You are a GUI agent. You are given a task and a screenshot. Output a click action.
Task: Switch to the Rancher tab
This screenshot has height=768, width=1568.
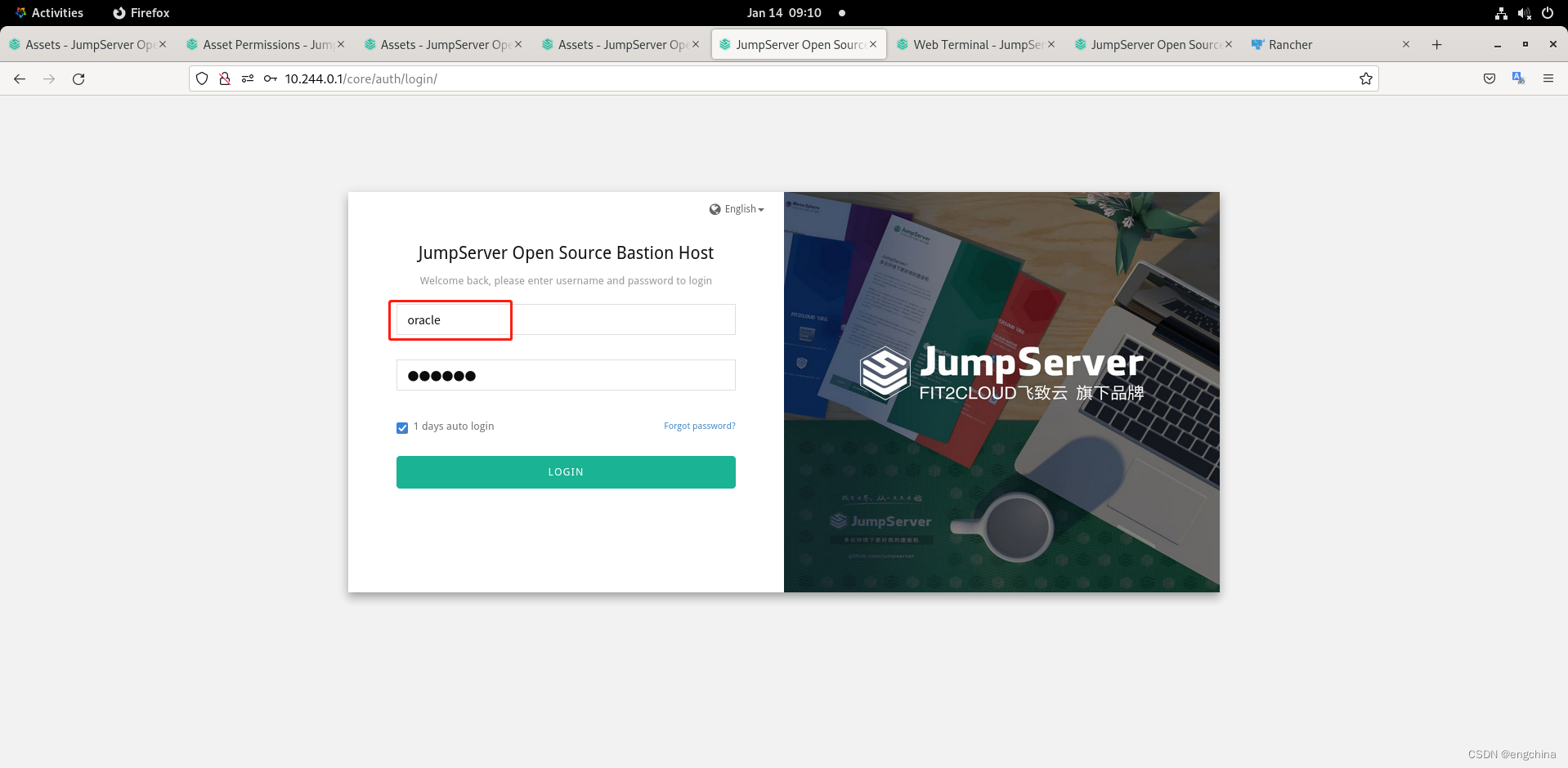tap(1331, 45)
